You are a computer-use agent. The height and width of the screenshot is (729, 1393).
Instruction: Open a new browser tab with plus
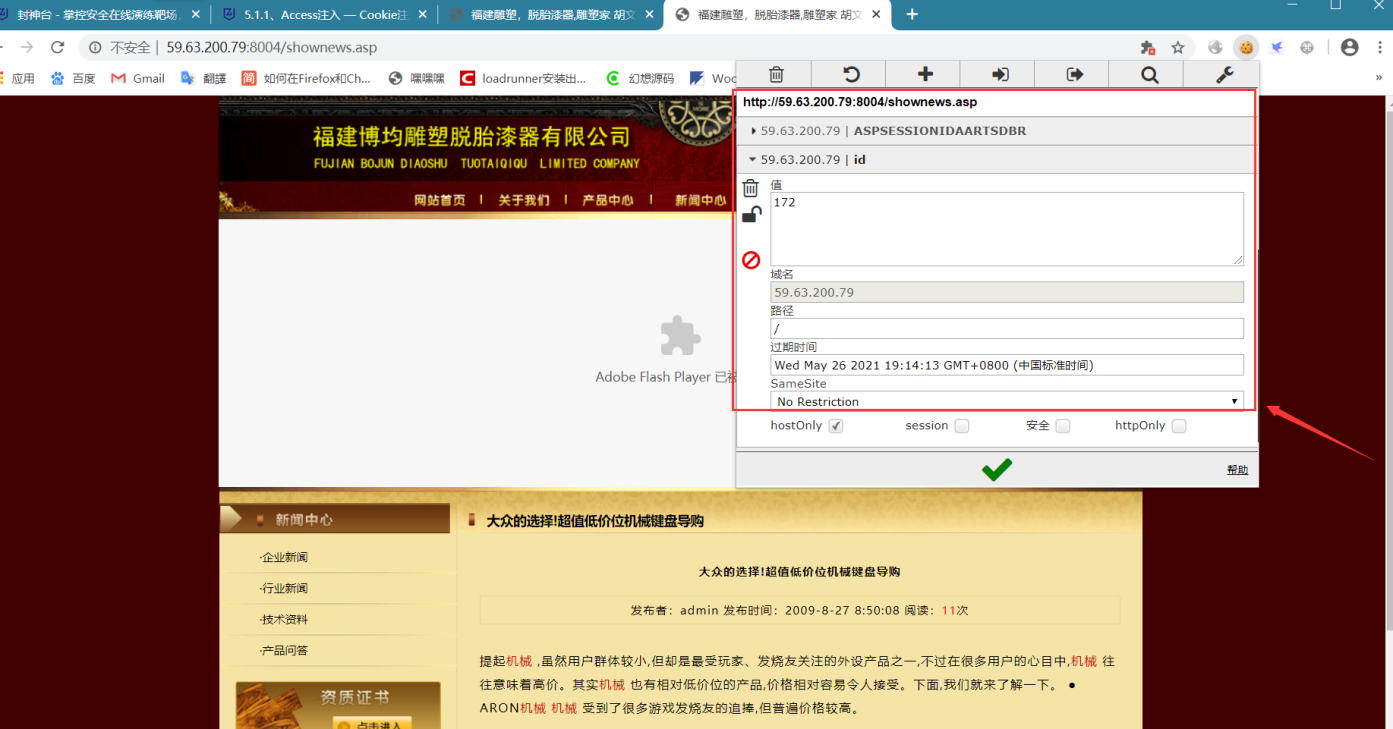912,14
